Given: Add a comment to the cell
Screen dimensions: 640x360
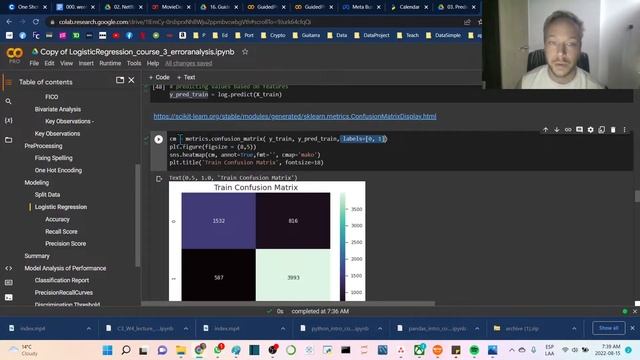Looking at the screenshot, I should pyautogui.click(x=579, y=130).
